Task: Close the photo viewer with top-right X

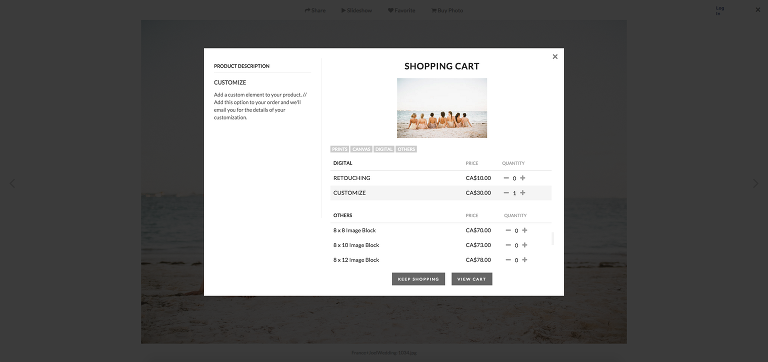Action: [x=758, y=10]
